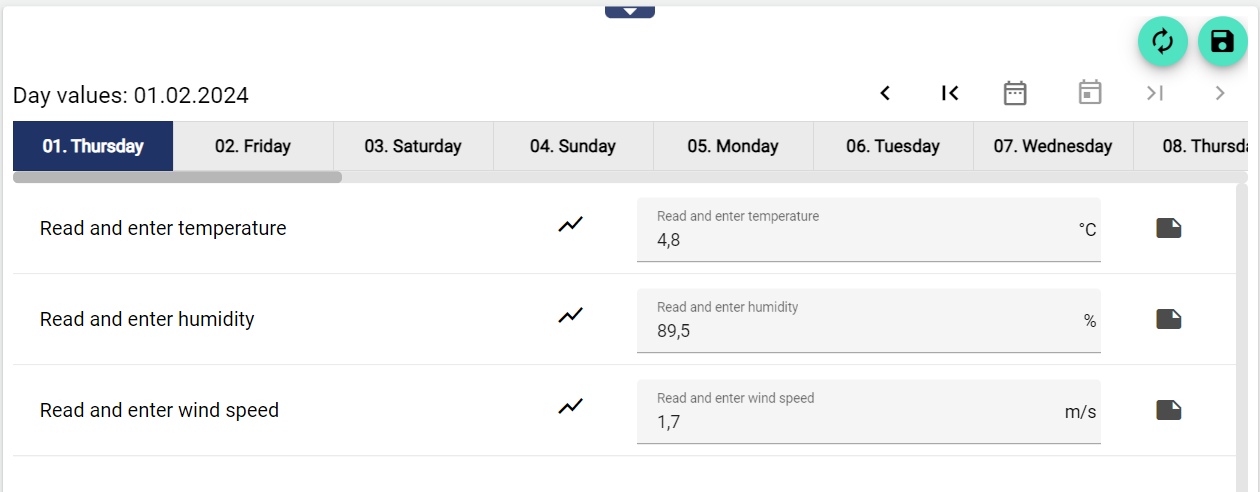Switch to the 05. Monday tab
This screenshot has width=1260, height=492.
(x=733, y=146)
